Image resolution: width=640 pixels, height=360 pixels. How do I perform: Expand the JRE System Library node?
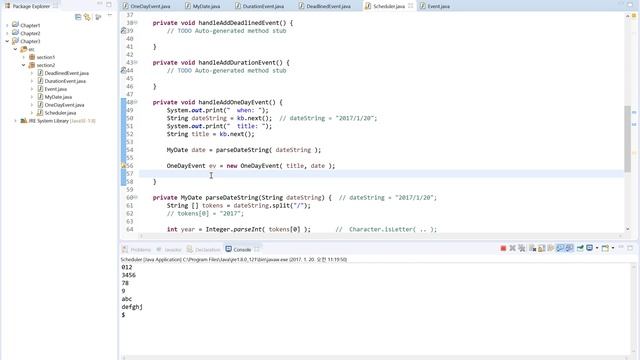[x=15, y=121]
